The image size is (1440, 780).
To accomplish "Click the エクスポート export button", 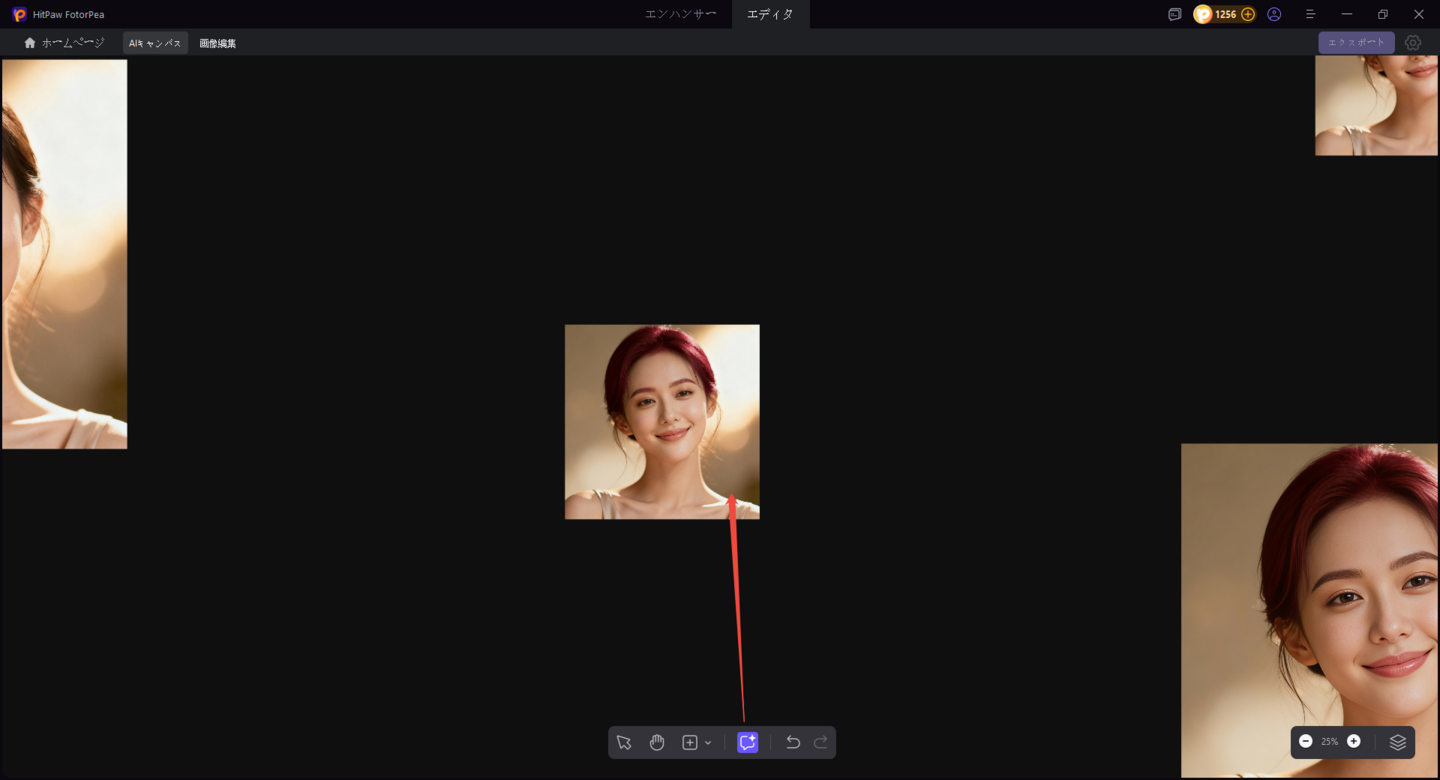I will click(x=1356, y=43).
